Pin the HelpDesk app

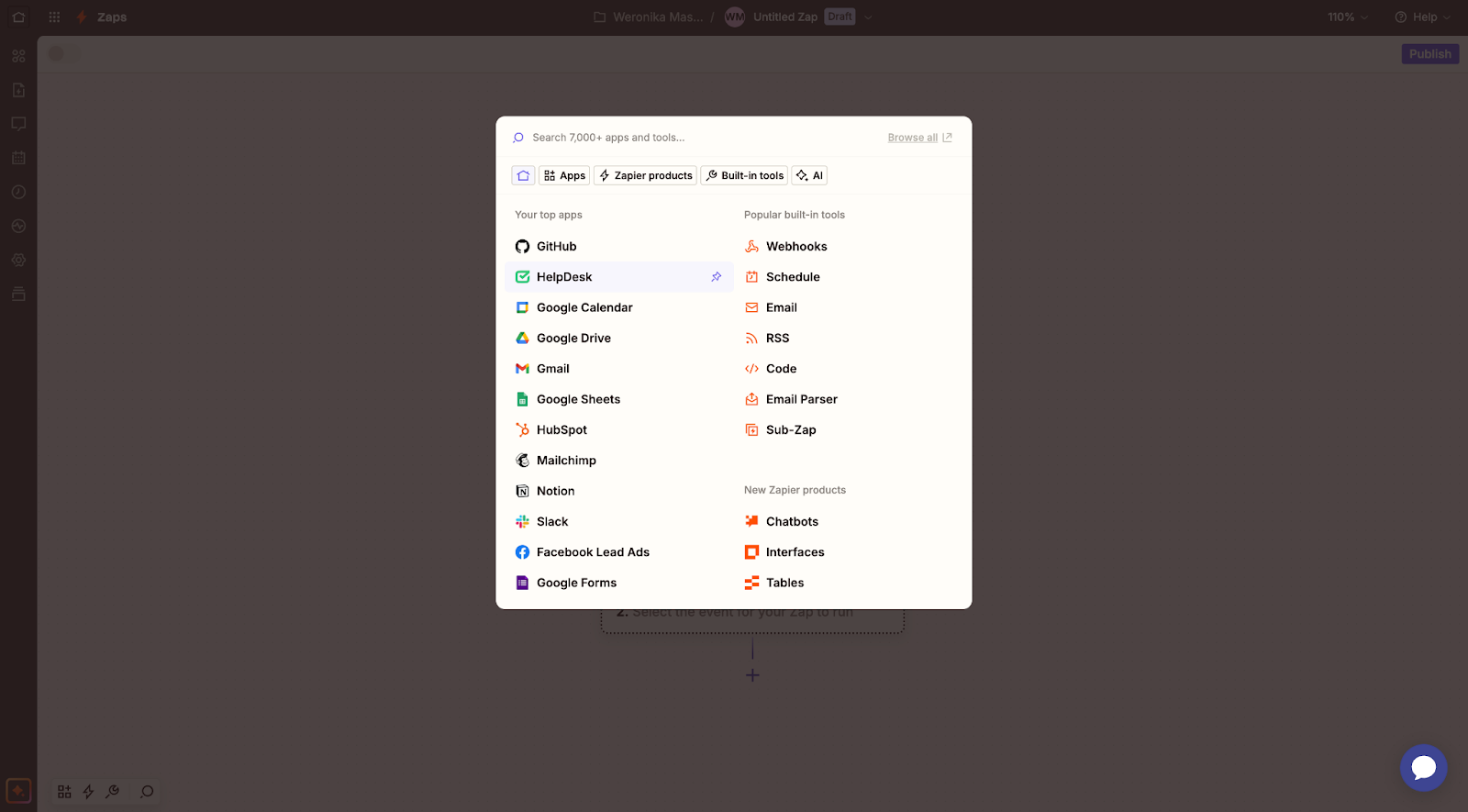717,277
